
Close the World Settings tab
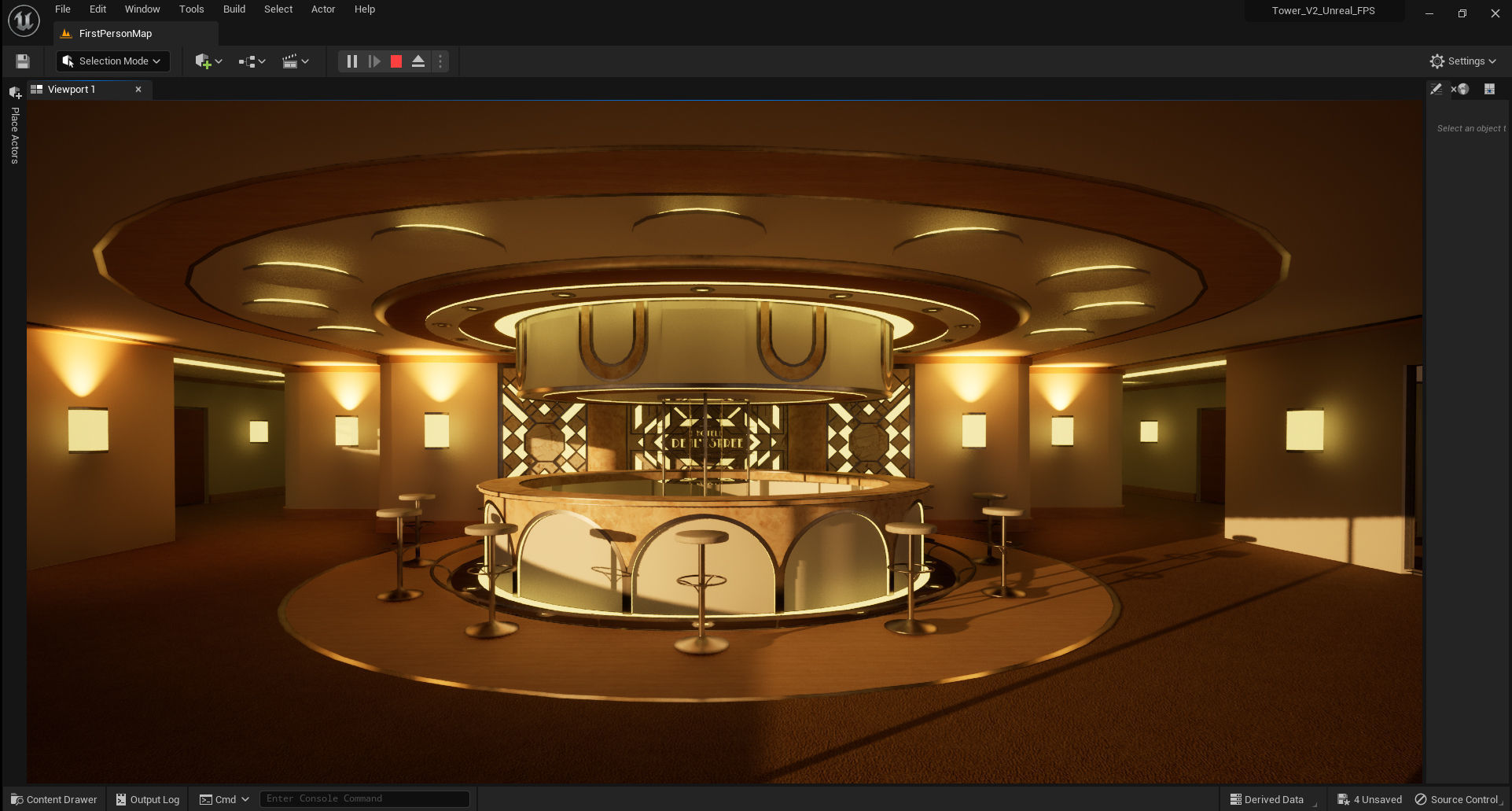point(1453,90)
